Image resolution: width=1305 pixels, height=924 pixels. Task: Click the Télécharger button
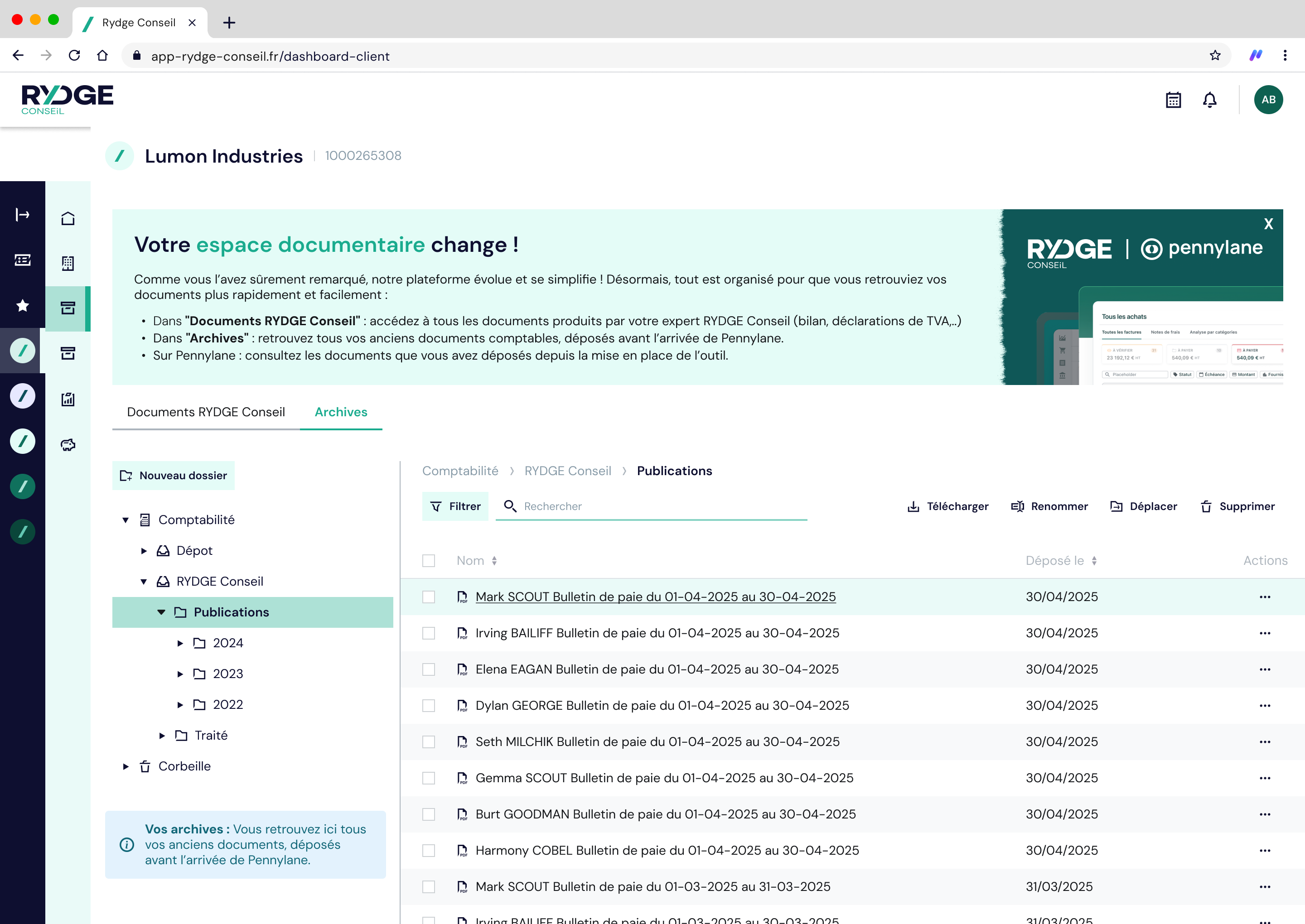tap(947, 506)
